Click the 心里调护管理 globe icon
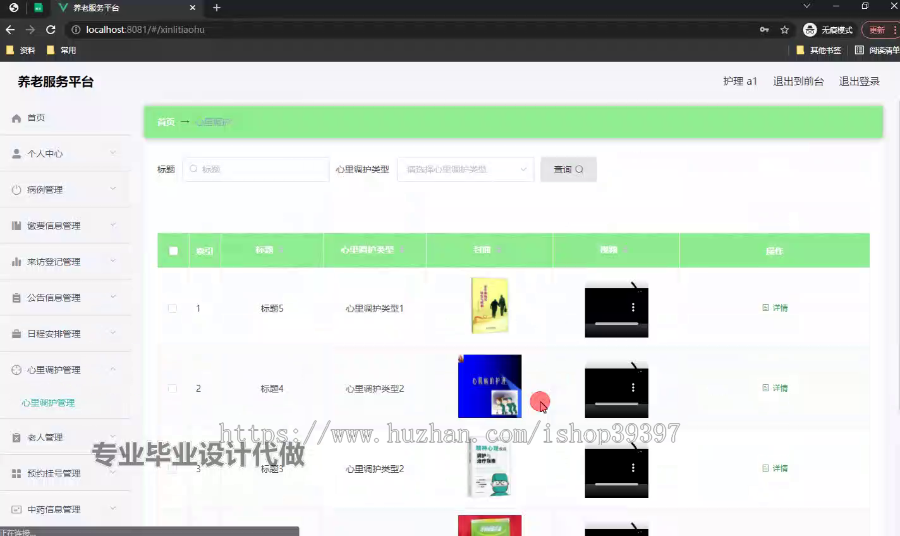Image resolution: width=900 pixels, height=536 pixels. (x=16, y=370)
